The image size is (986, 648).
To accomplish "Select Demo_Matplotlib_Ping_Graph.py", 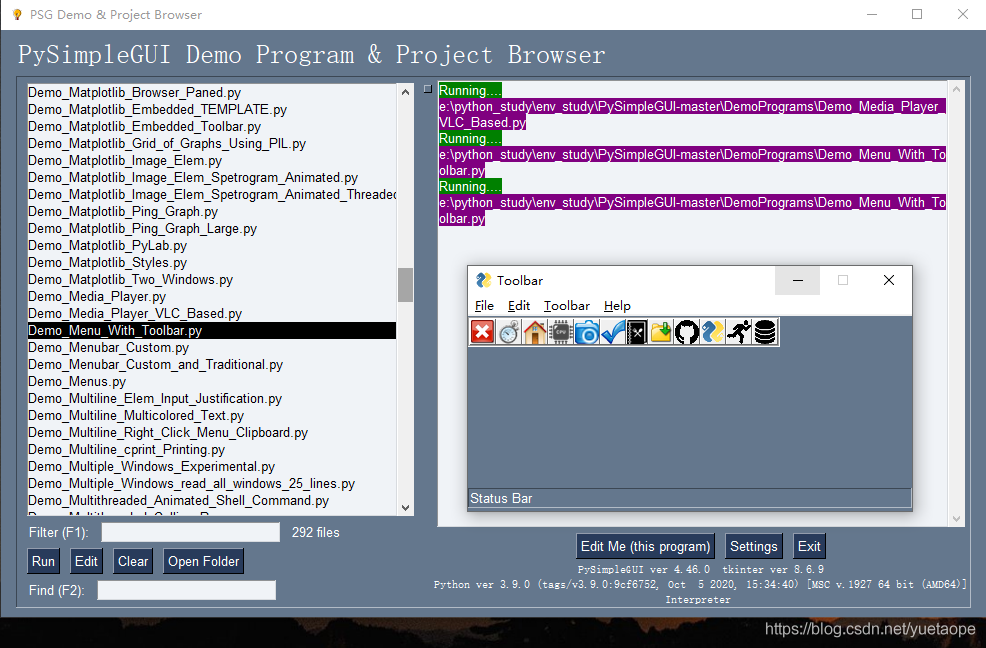I will [x=212, y=211].
